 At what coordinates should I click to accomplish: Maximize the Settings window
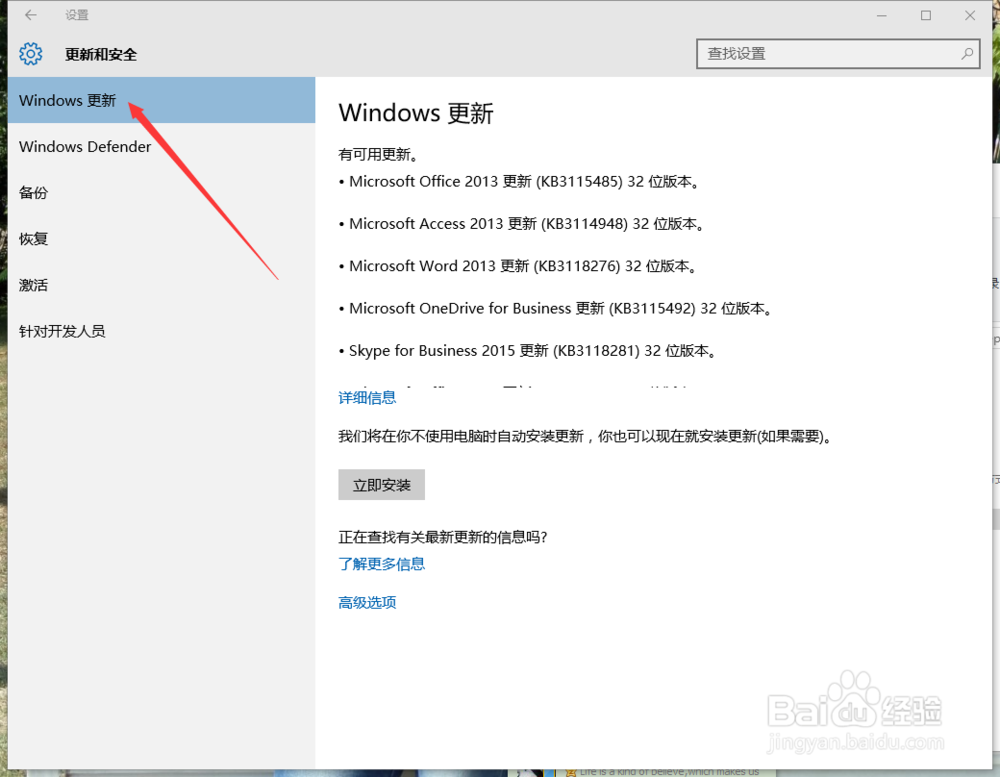(926, 15)
